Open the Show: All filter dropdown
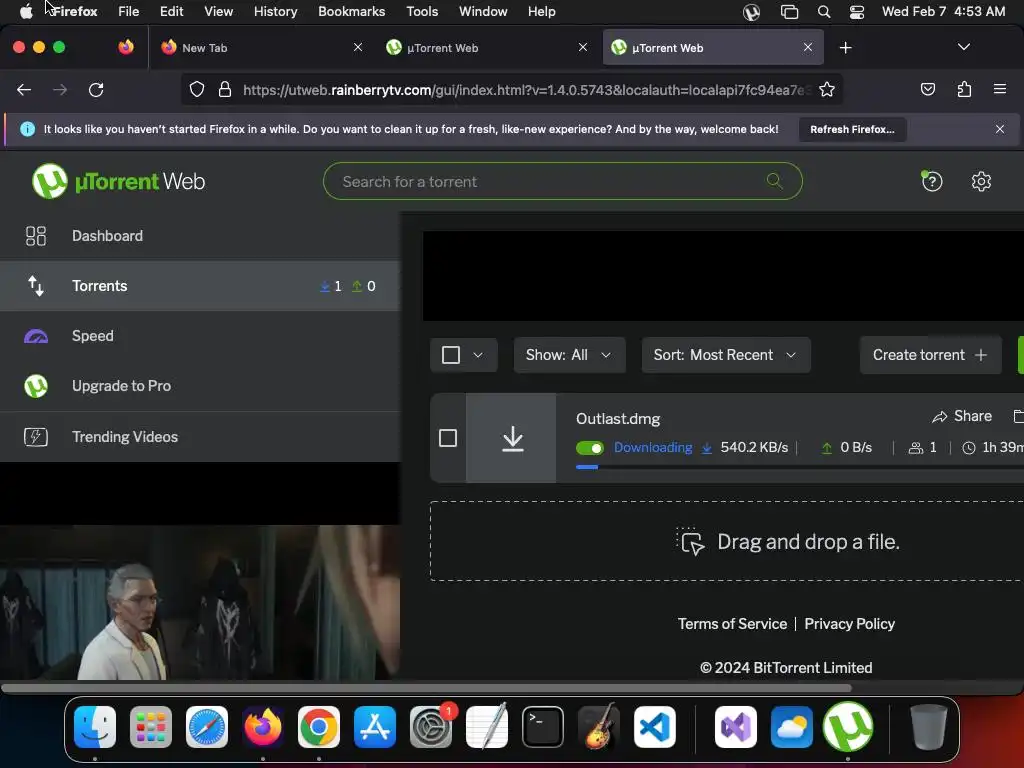 click(569, 355)
